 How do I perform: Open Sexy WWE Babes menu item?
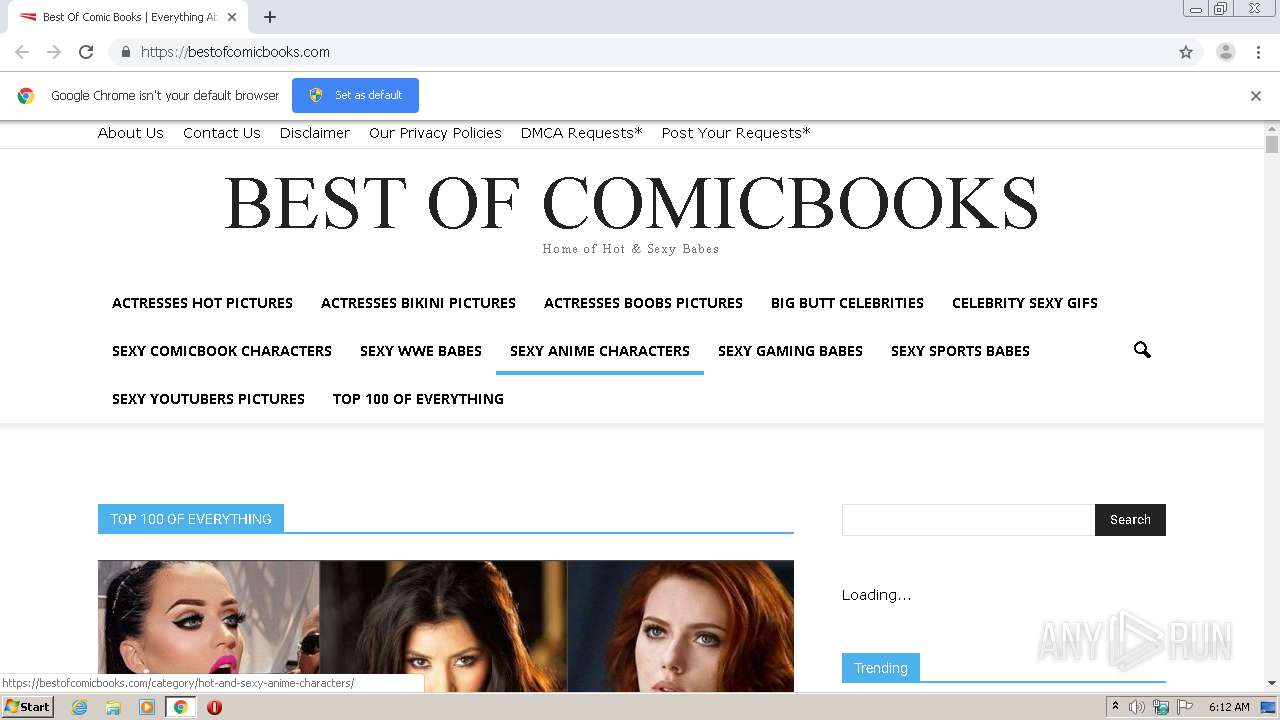pos(421,351)
